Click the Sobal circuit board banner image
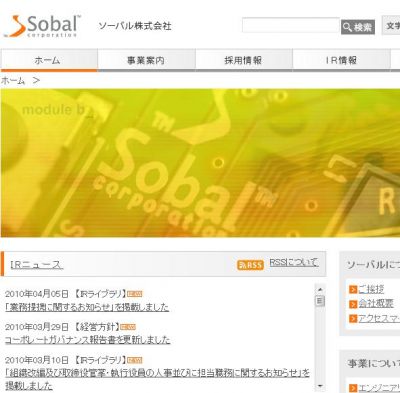 pos(200,163)
